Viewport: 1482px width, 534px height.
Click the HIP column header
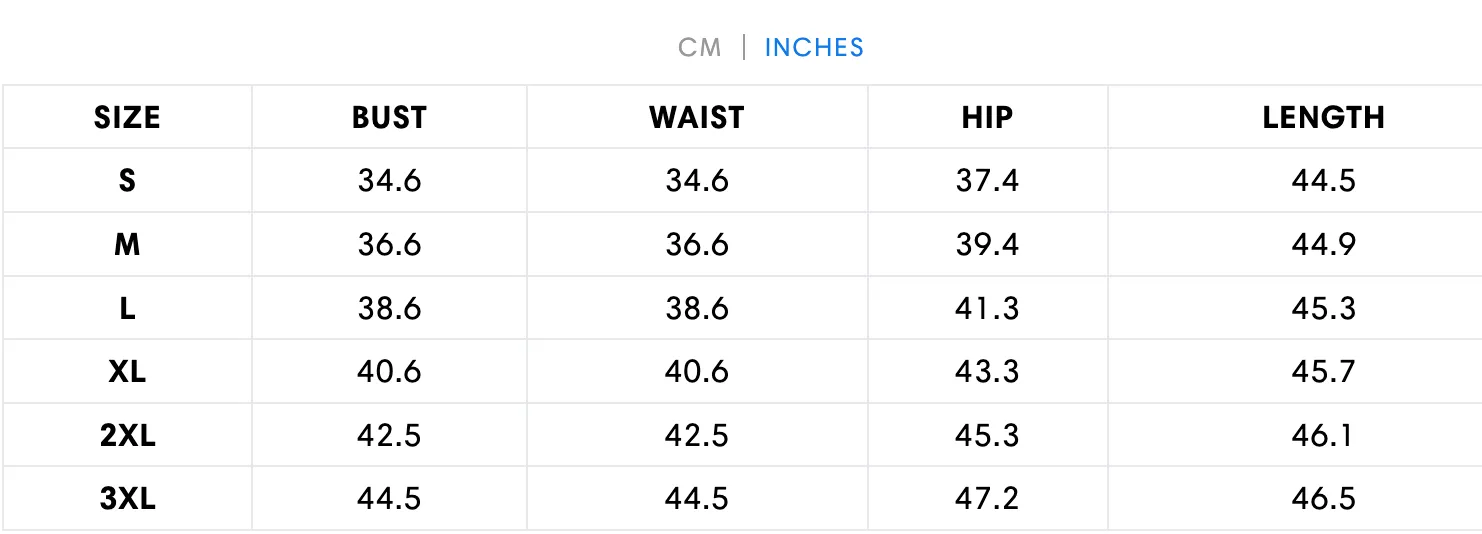(x=987, y=117)
